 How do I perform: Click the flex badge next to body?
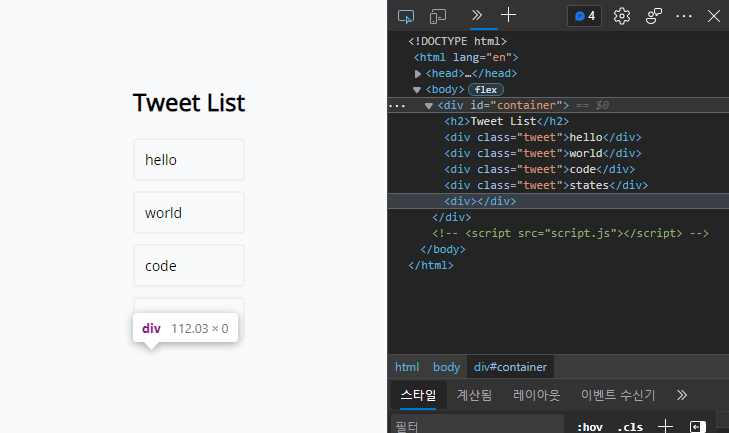coord(486,89)
